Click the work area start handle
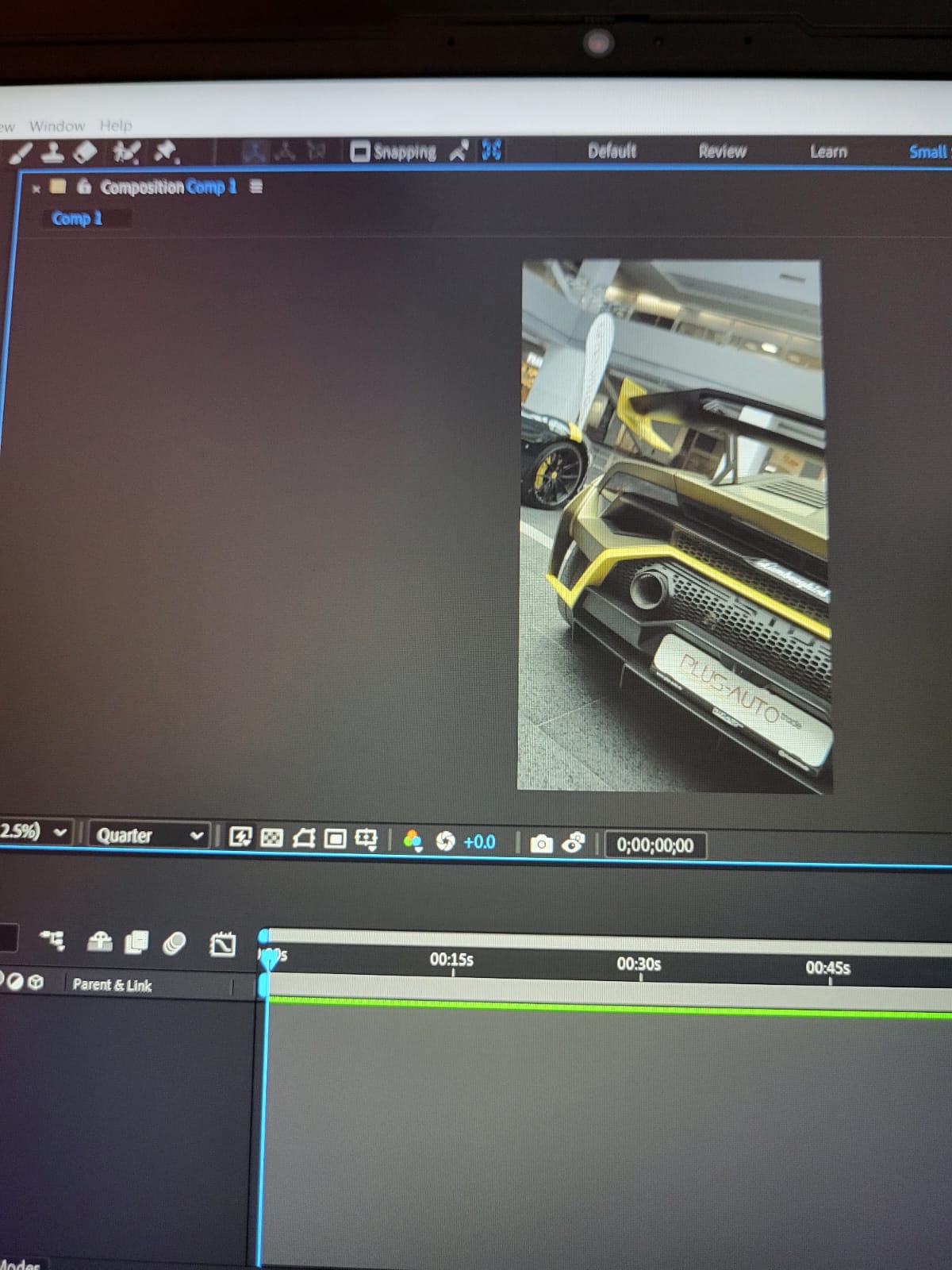 (263, 986)
